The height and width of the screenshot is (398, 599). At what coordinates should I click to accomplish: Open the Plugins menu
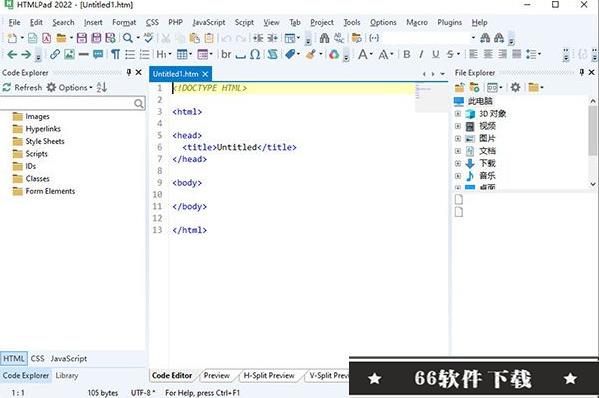(450, 23)
